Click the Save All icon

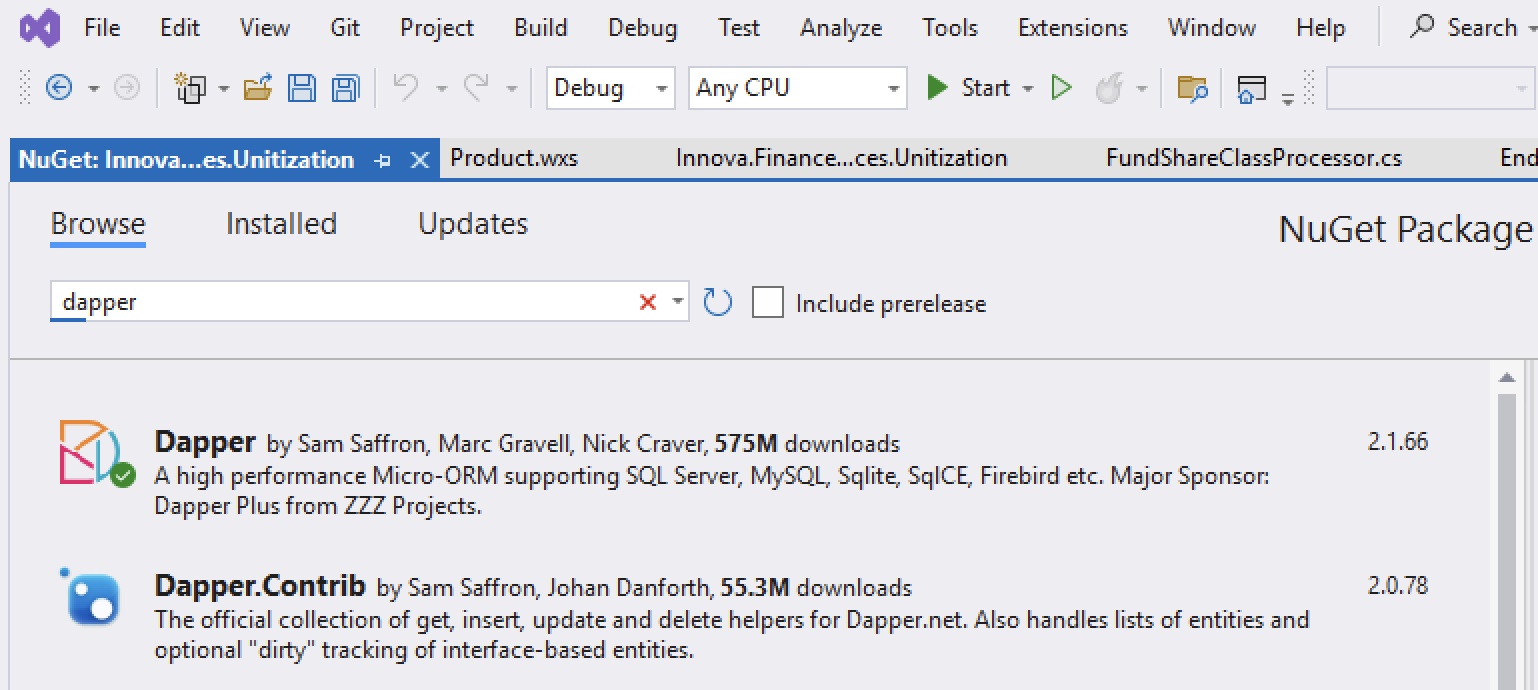(345, 89)
